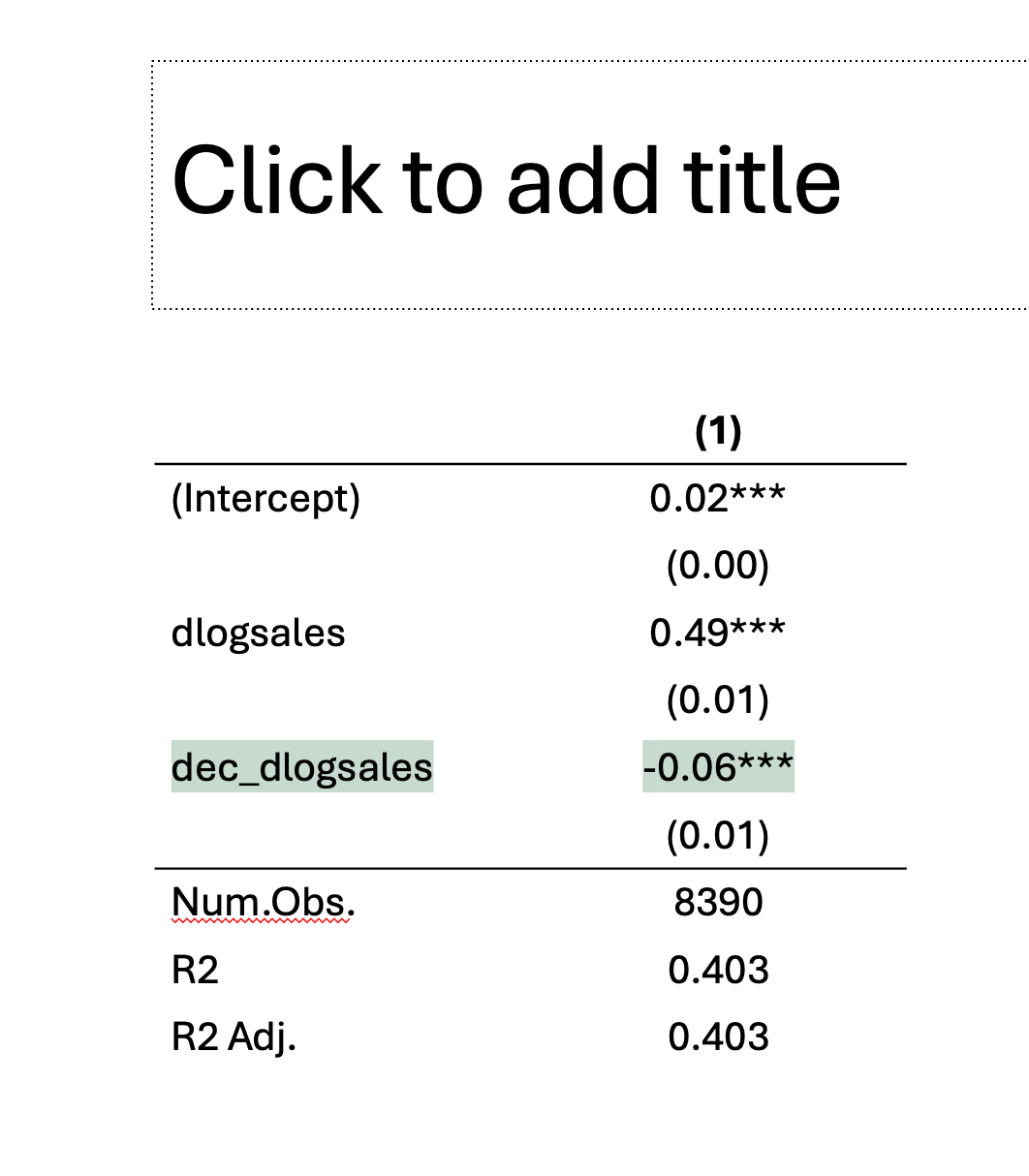Select the 8390 observations value
The width and height of the screenshot is (1029, 1176).
coord(718,903)
